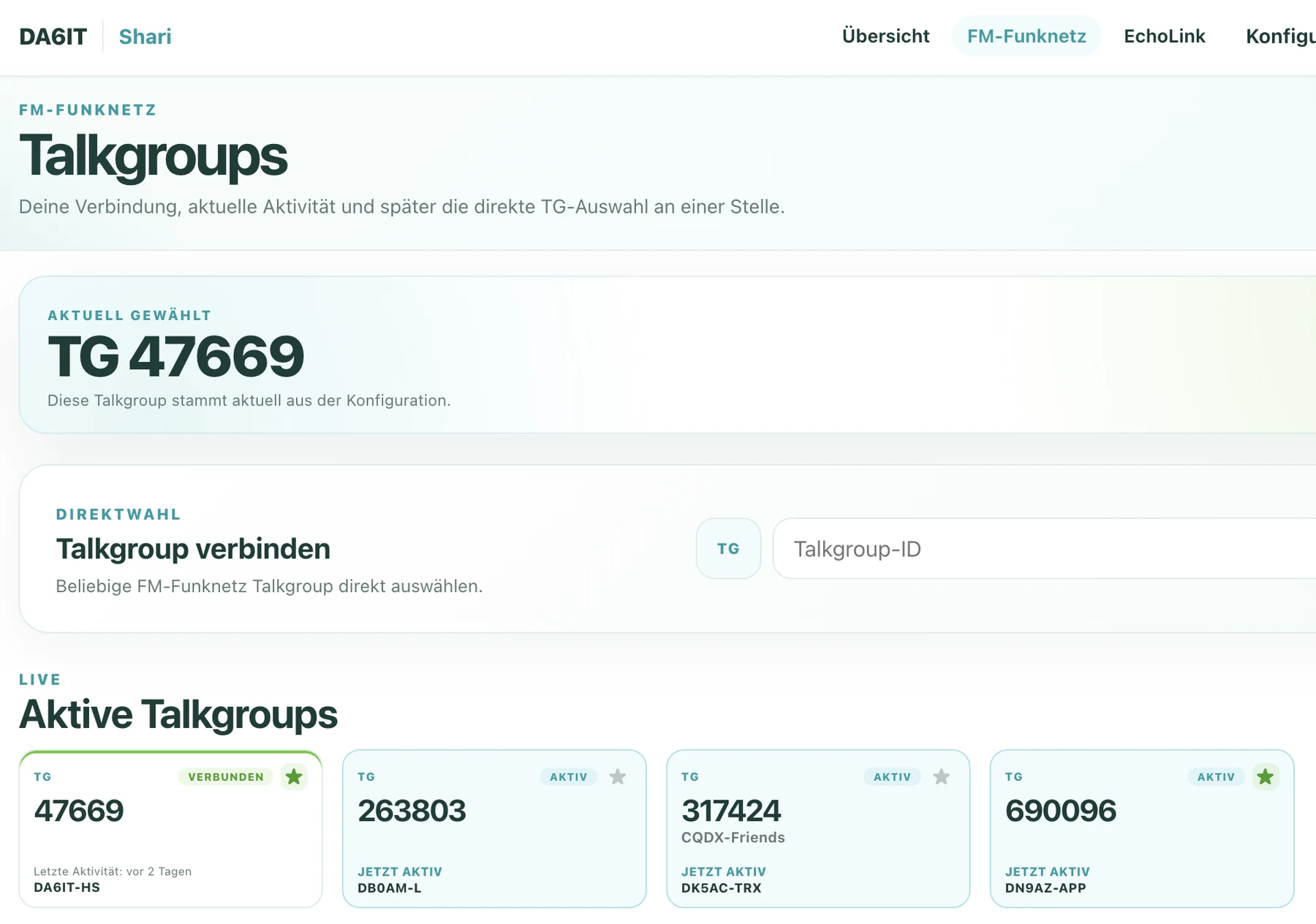Click the Shari brand link

(145, 37)
